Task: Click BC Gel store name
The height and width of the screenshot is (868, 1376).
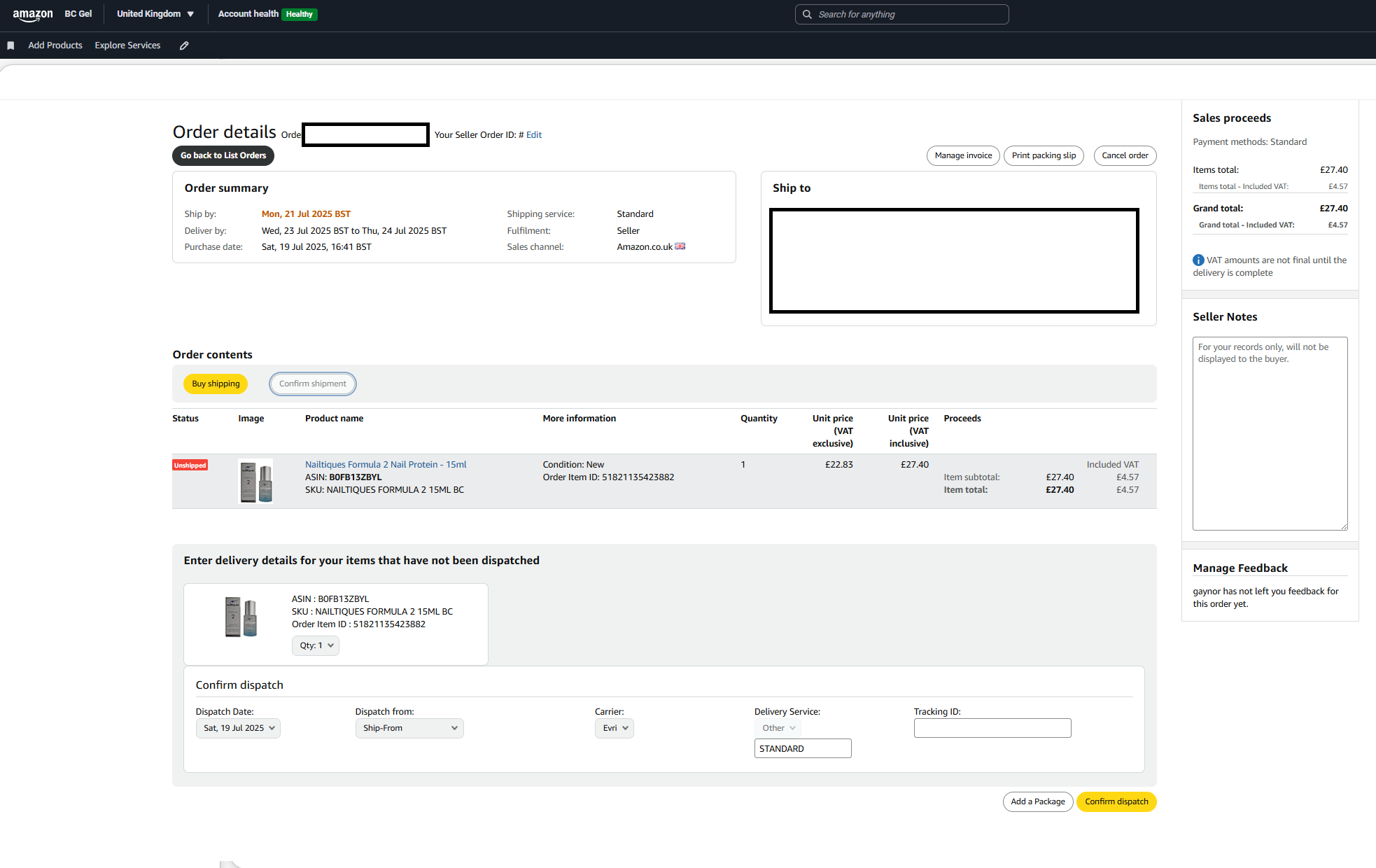Action: 78,14
